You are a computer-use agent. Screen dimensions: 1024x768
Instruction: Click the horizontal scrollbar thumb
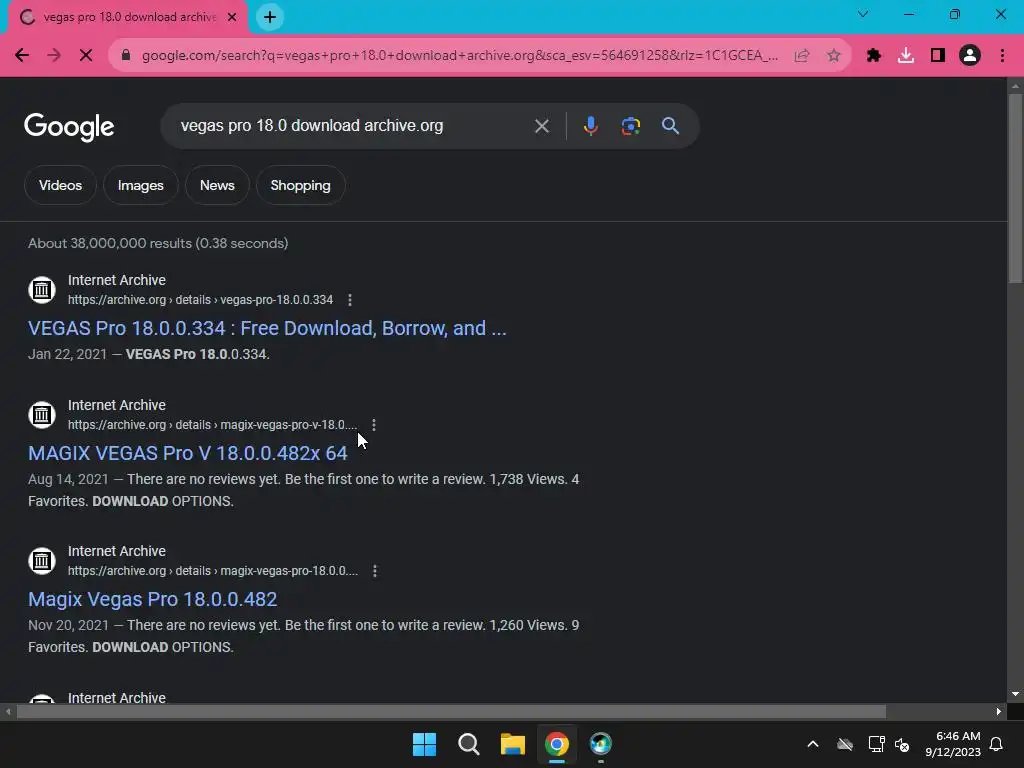tap(451, 711)
